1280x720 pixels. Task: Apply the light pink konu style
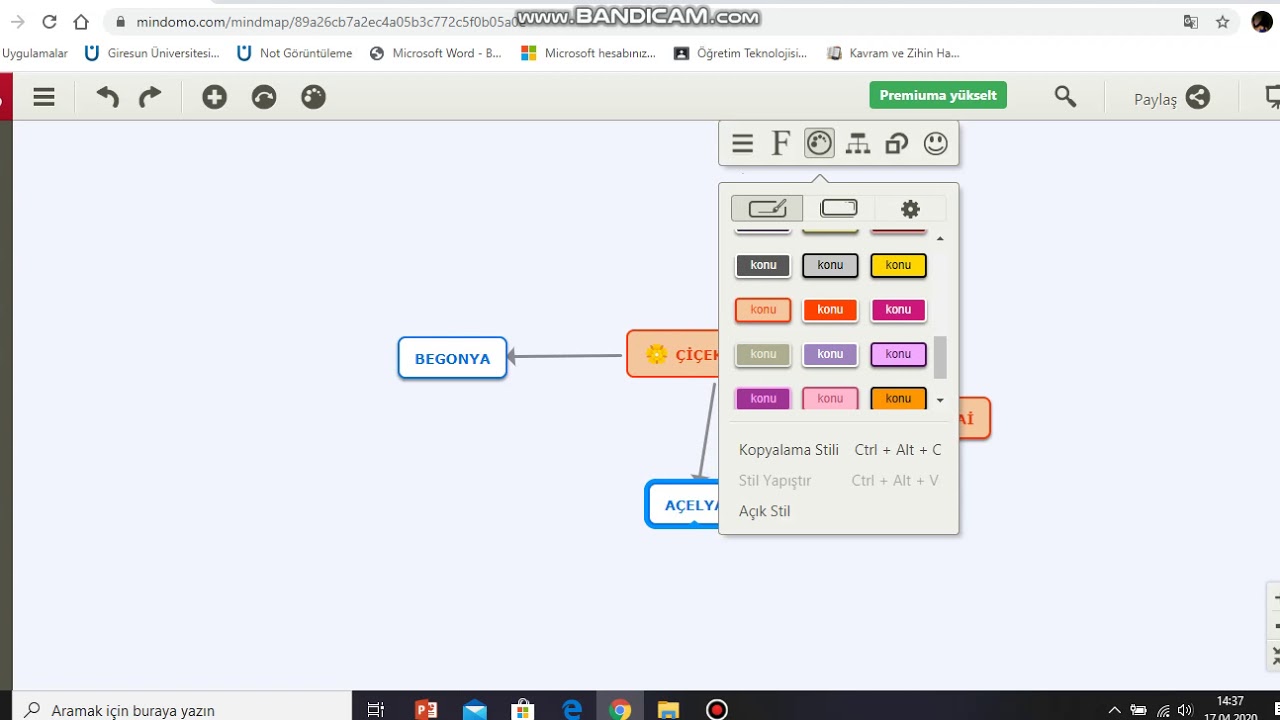(830, 398)
